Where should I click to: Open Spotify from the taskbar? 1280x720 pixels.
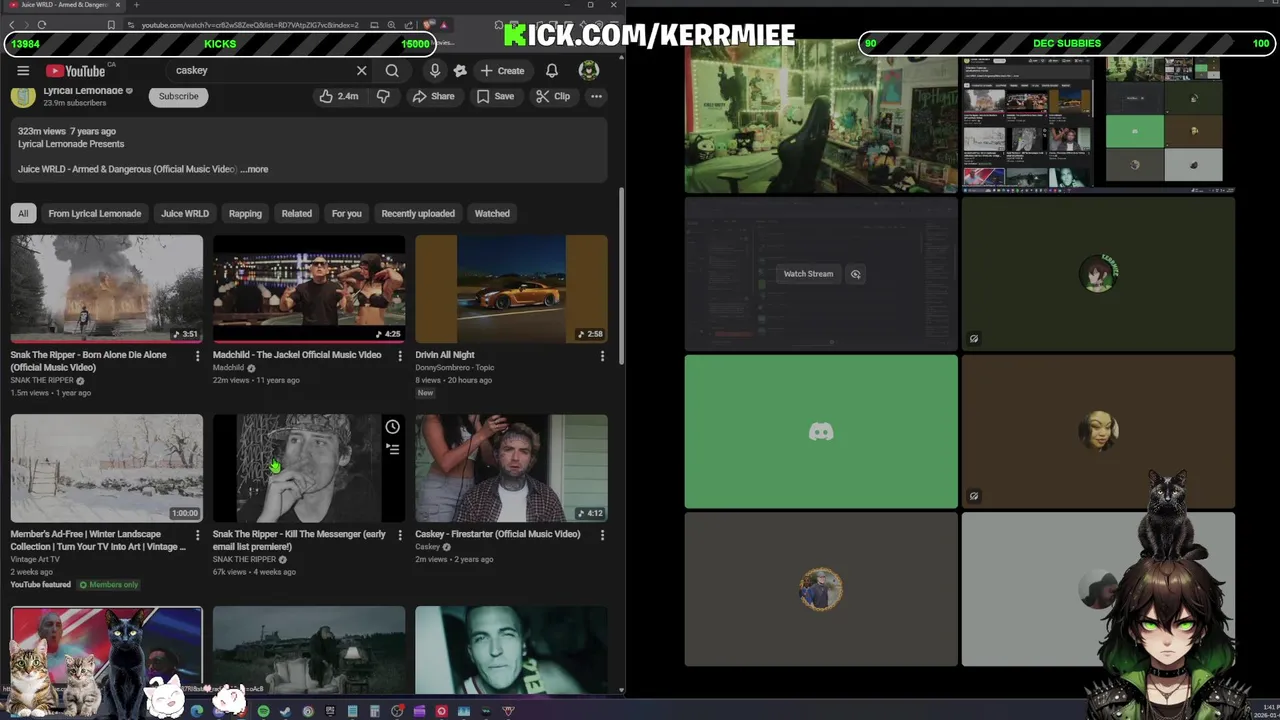(x=263, y=711)
